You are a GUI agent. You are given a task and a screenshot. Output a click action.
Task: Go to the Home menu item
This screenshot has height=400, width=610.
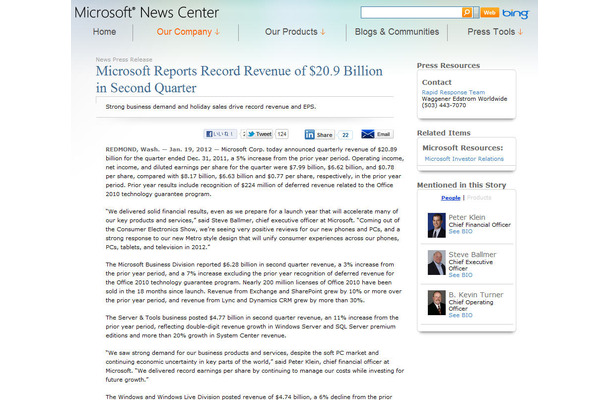click(104, 32)
